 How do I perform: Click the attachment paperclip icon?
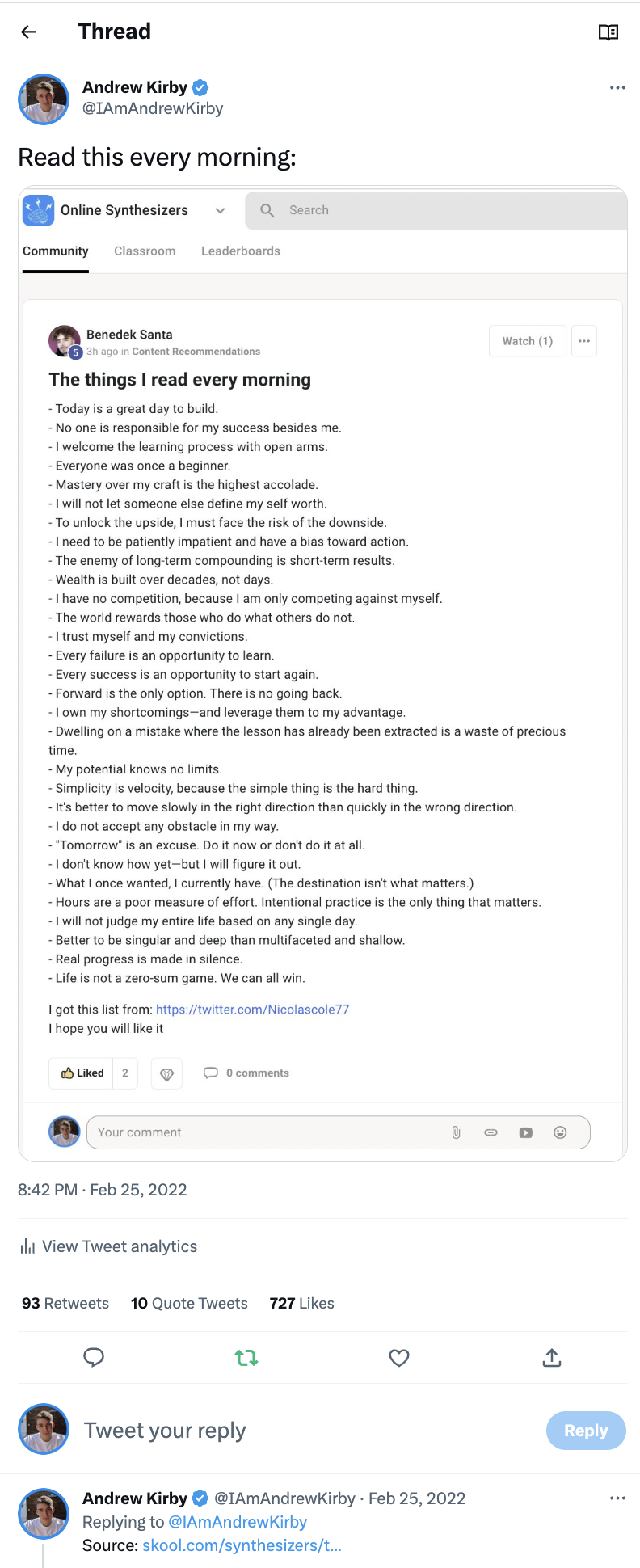[456, 1132]
